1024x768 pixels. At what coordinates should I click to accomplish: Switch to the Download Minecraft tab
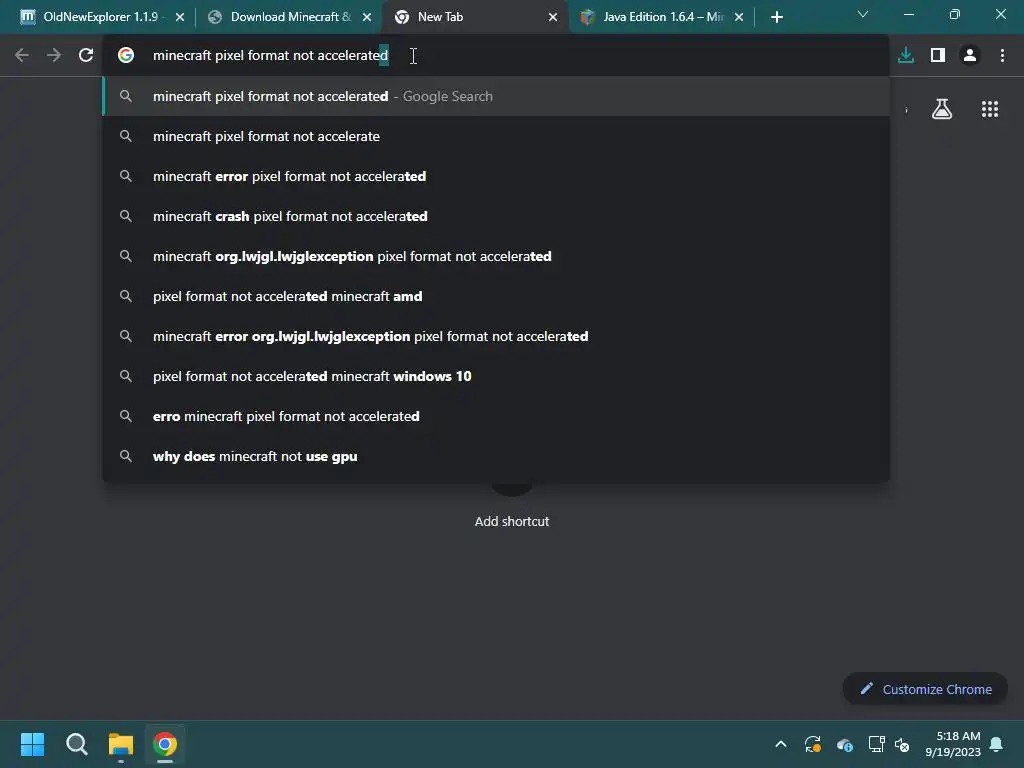[x=291, y=17]
